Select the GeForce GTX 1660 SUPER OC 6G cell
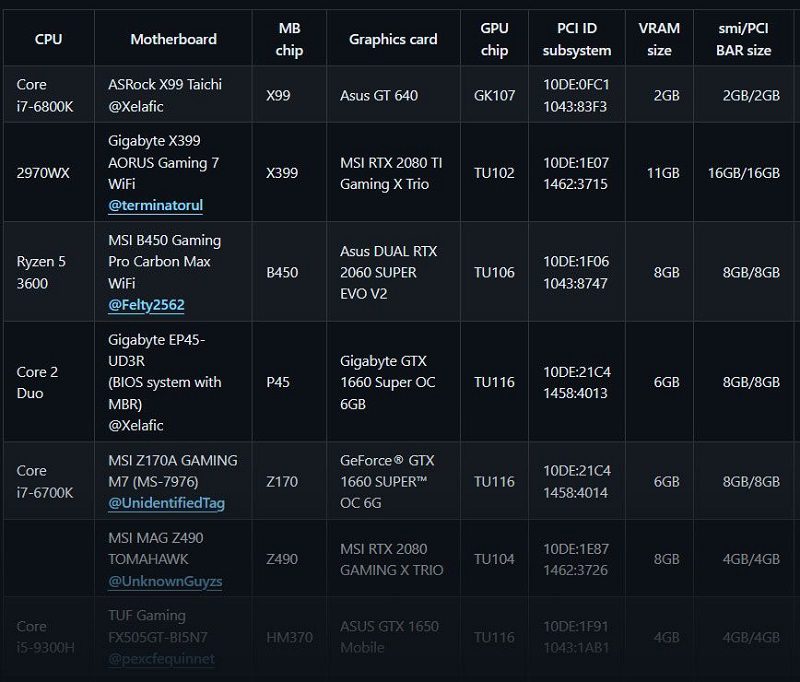 click(x=393, y=481)
